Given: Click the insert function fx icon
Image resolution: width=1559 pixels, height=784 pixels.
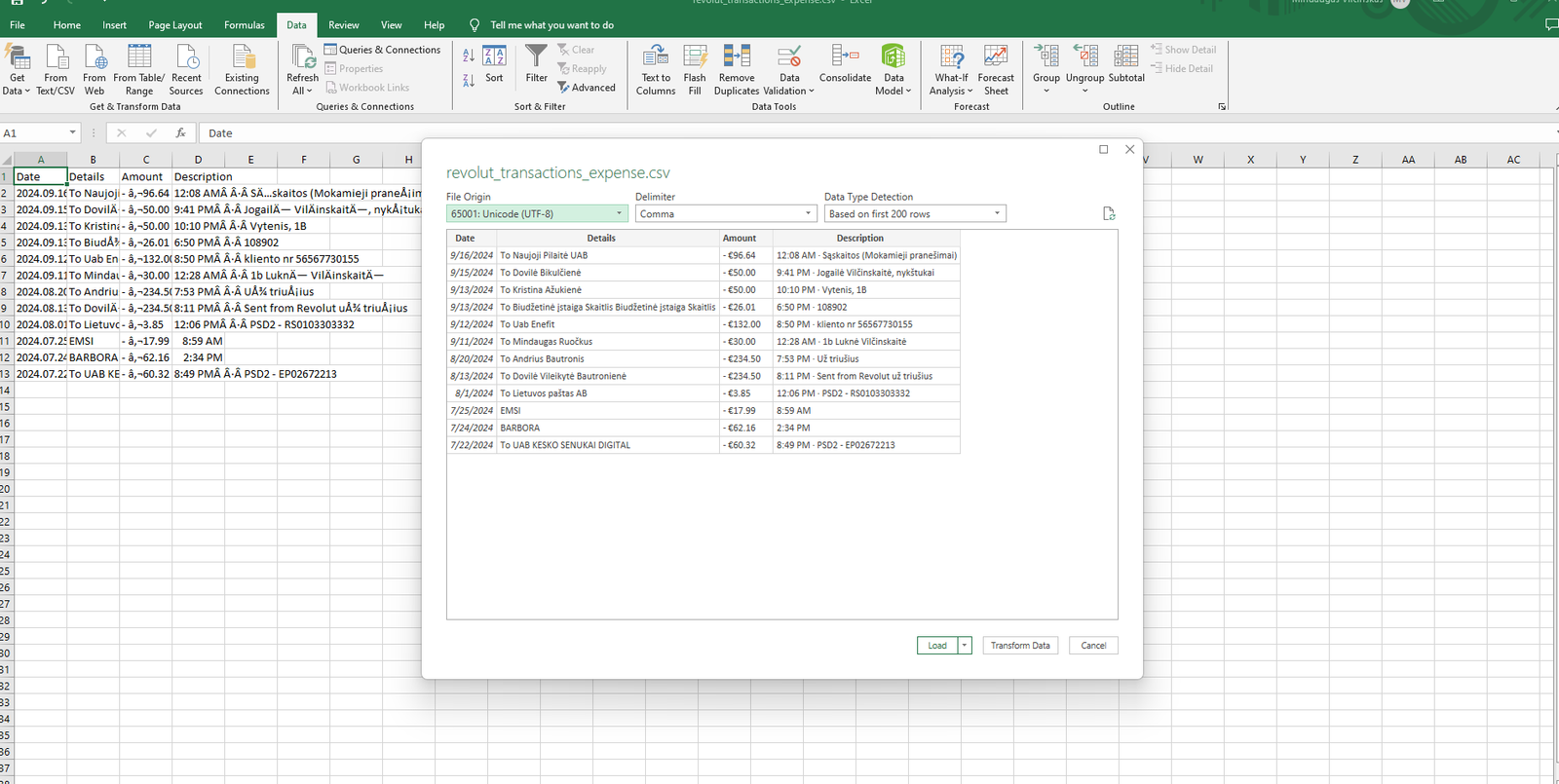Looking at the screenshot, I should coord(180,133).
